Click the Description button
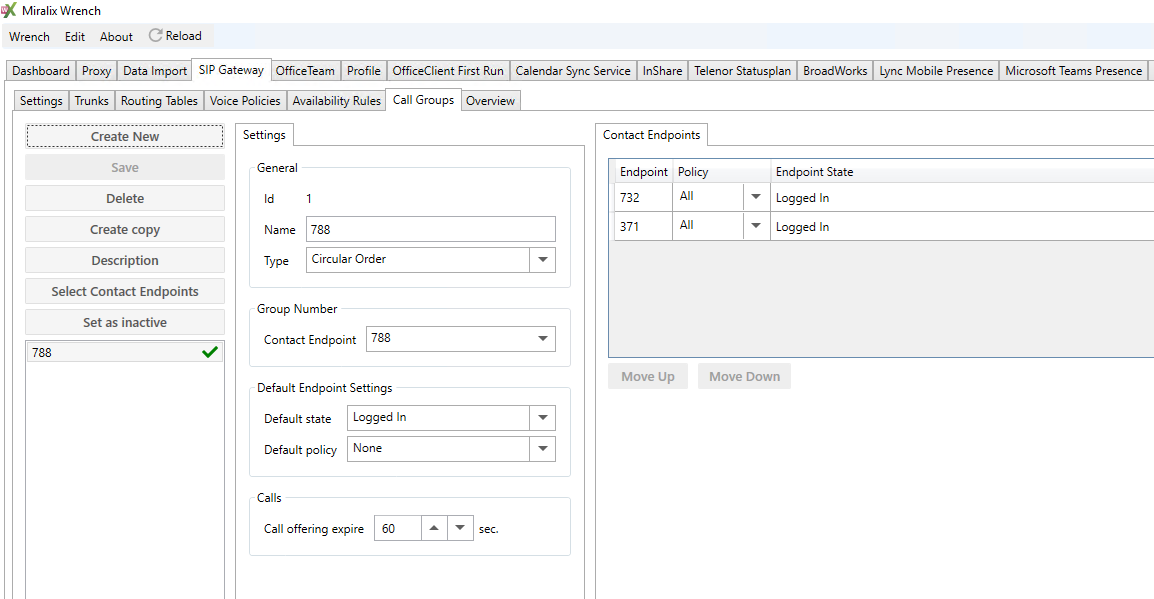Screen dimensions: 1154x599 point(125,260)
